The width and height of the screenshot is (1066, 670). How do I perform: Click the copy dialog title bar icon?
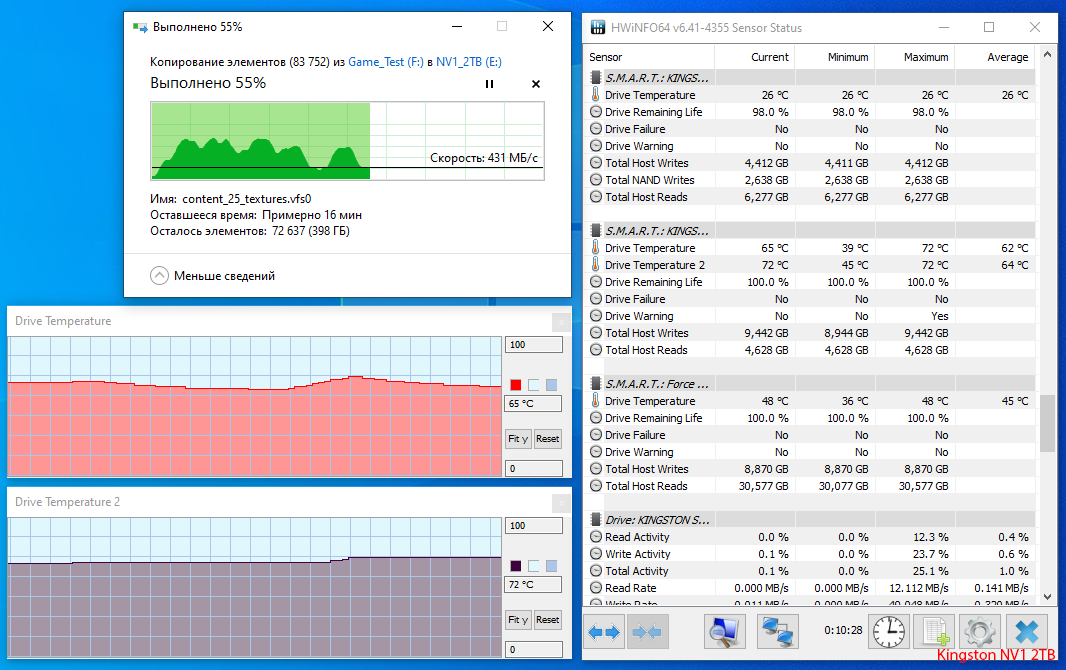pos(140,27)
